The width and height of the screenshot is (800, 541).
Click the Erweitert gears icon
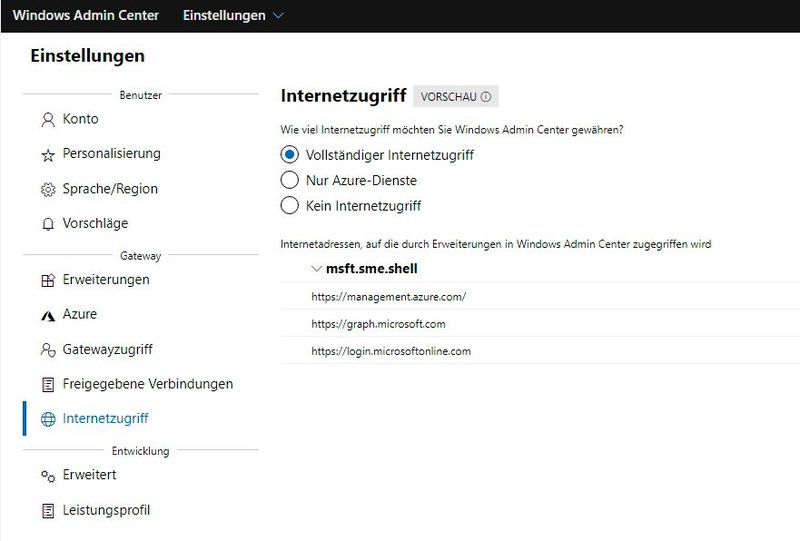tap(48, 476)
